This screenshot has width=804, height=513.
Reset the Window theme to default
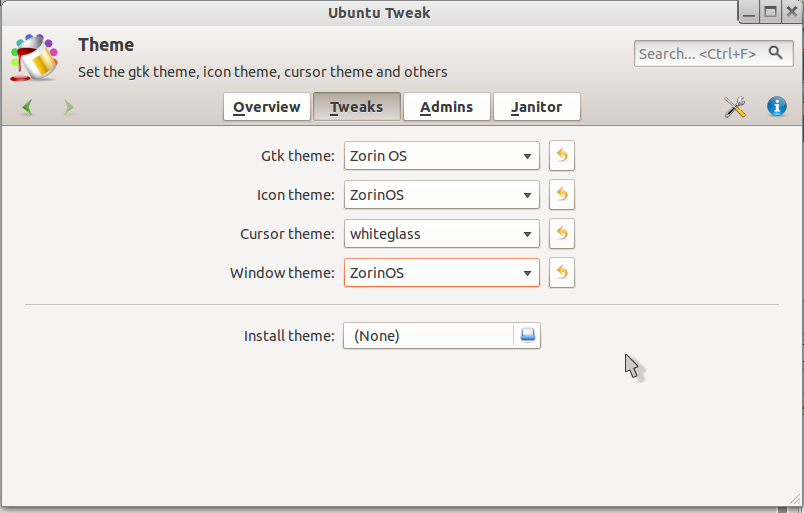point(562,273)
